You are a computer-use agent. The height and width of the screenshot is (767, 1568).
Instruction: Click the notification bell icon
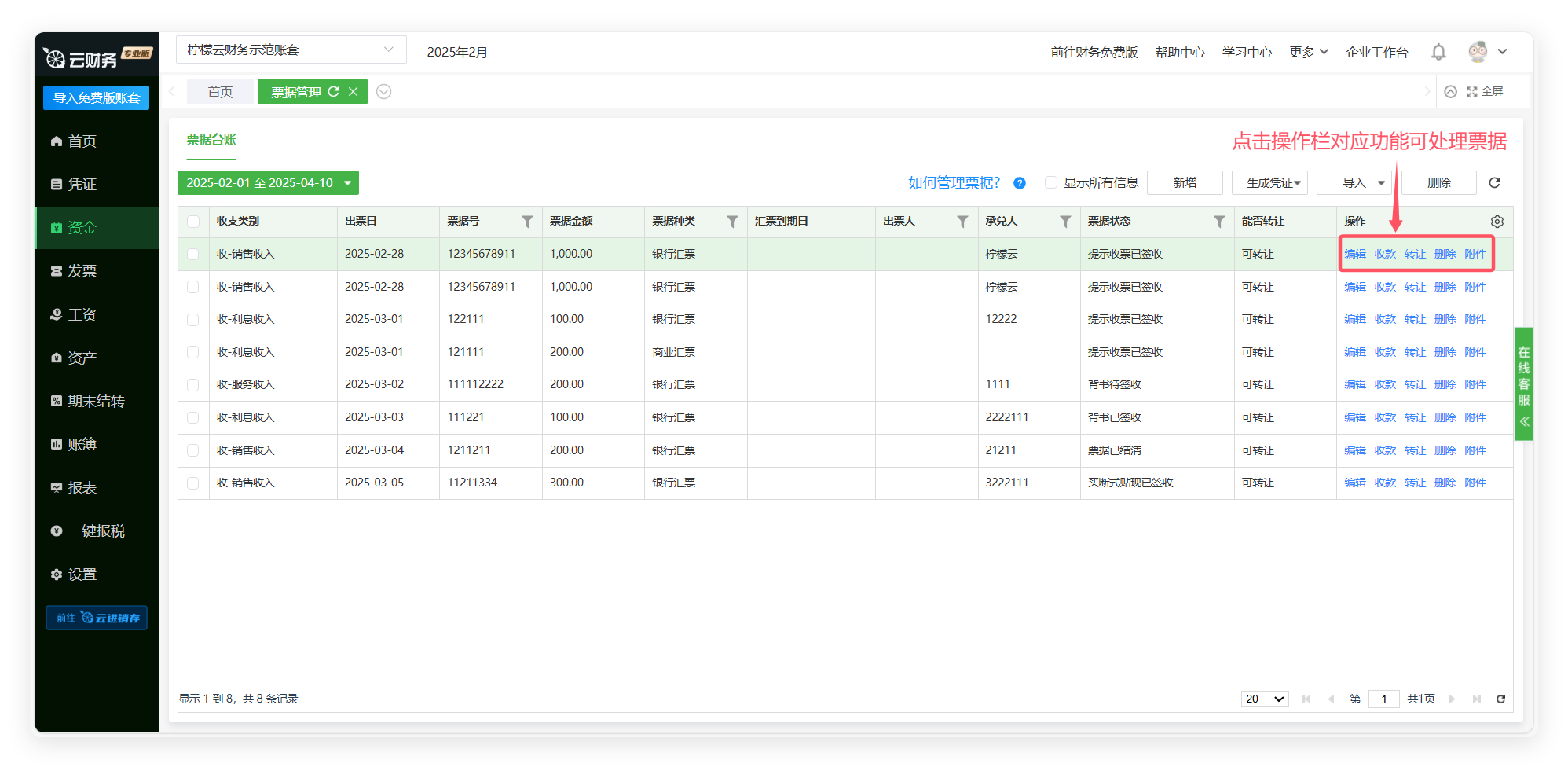click(x=1438, y=52)
